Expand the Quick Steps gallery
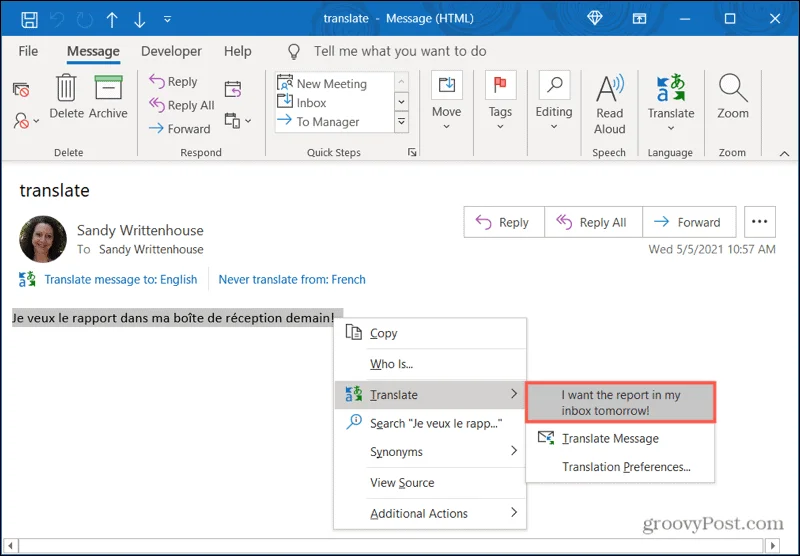The height and width of the screenshot is (556, 800). click(x=402, y=122)
